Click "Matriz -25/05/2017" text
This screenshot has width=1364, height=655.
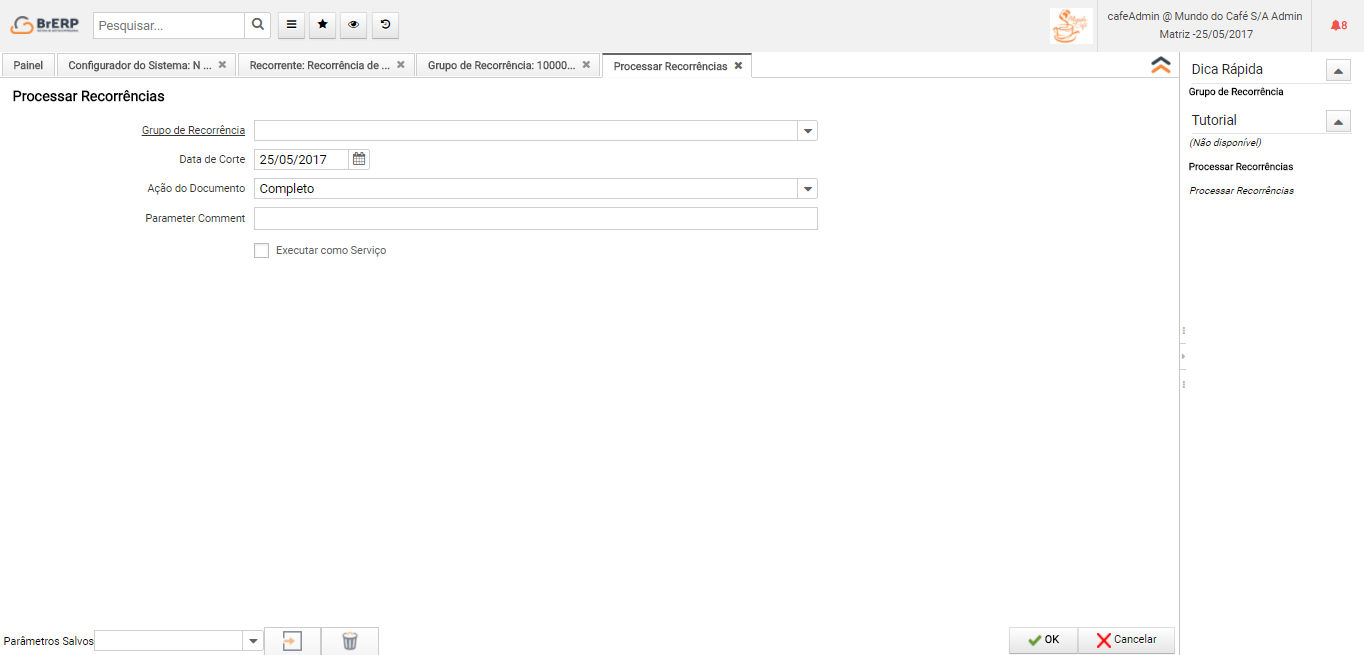click(x=1206, y=34)
